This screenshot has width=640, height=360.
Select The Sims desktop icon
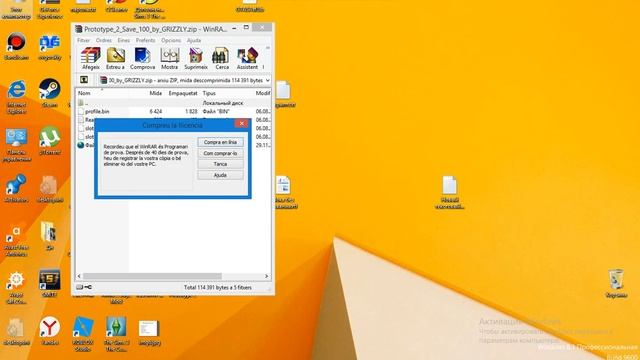pyautogui.click(x=117, y=334)
